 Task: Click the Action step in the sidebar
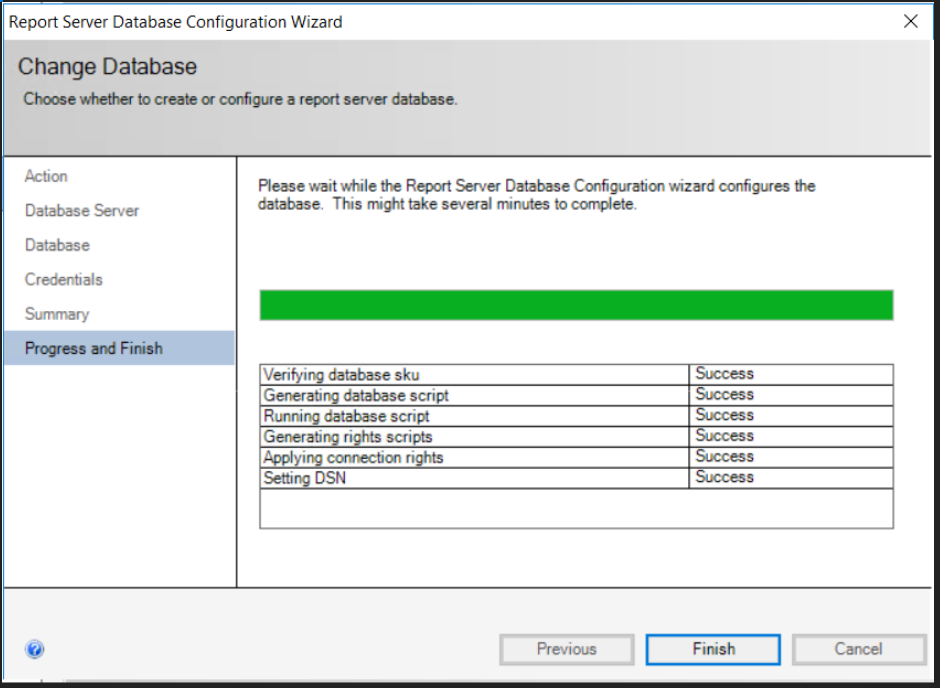[46, 176]
